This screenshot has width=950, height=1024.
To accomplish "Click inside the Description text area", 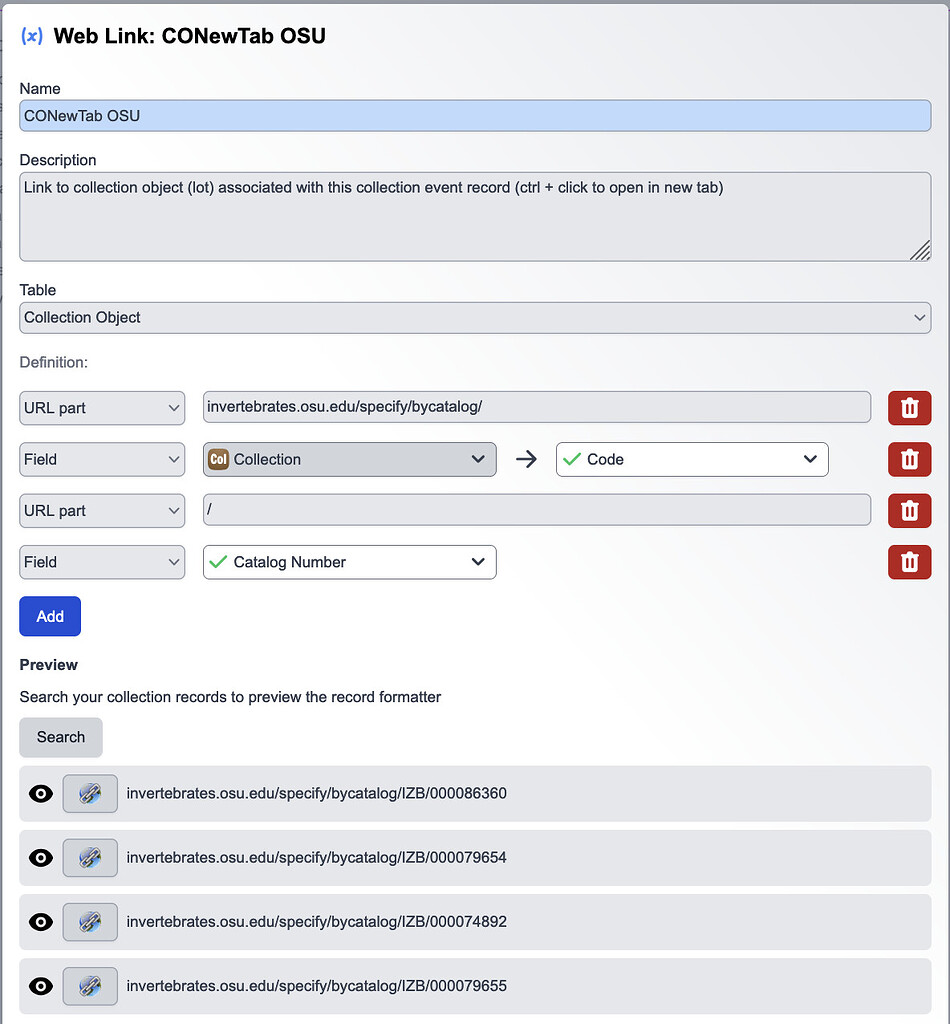I will 475,215.
